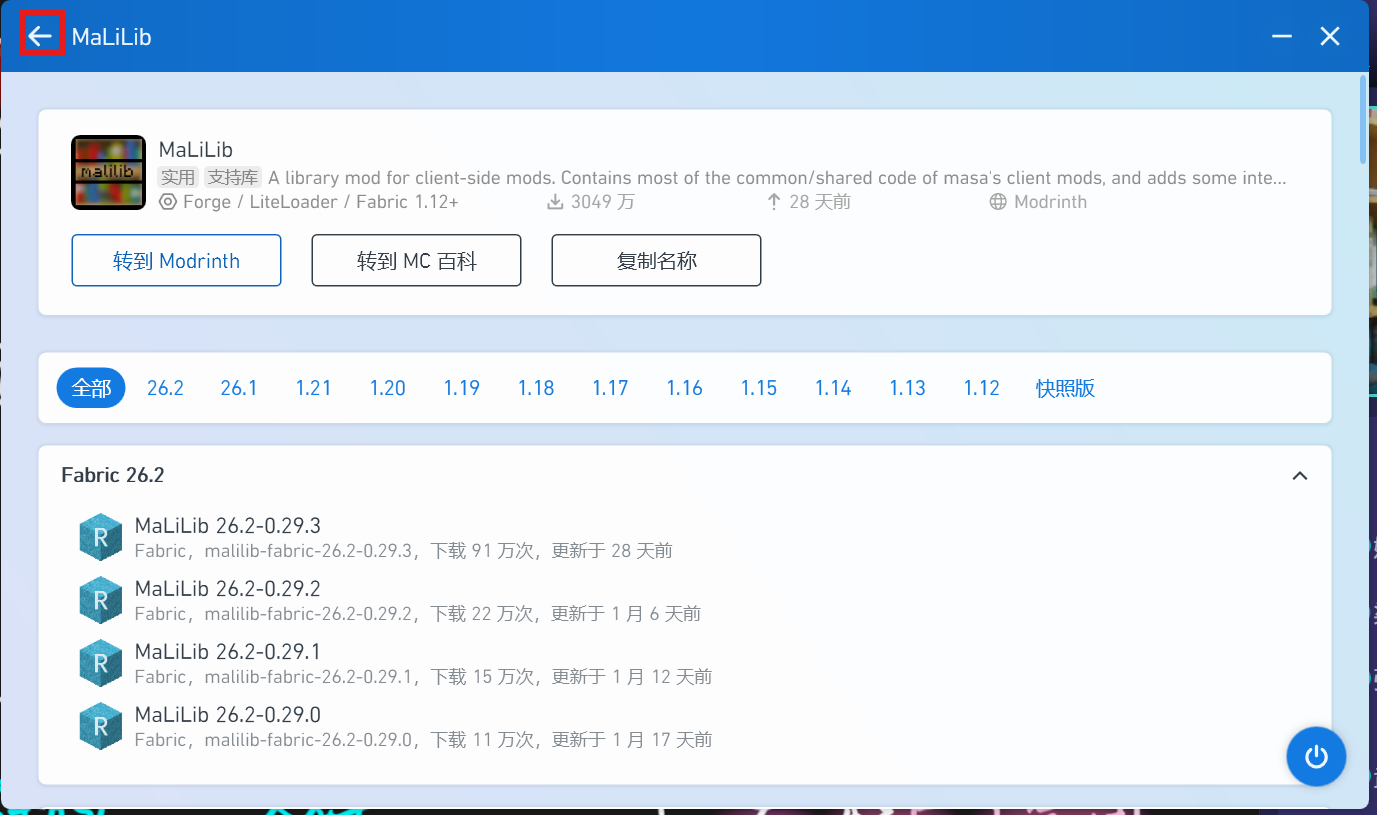Click the 28 天前 update time in the info card

coord(820,202)
